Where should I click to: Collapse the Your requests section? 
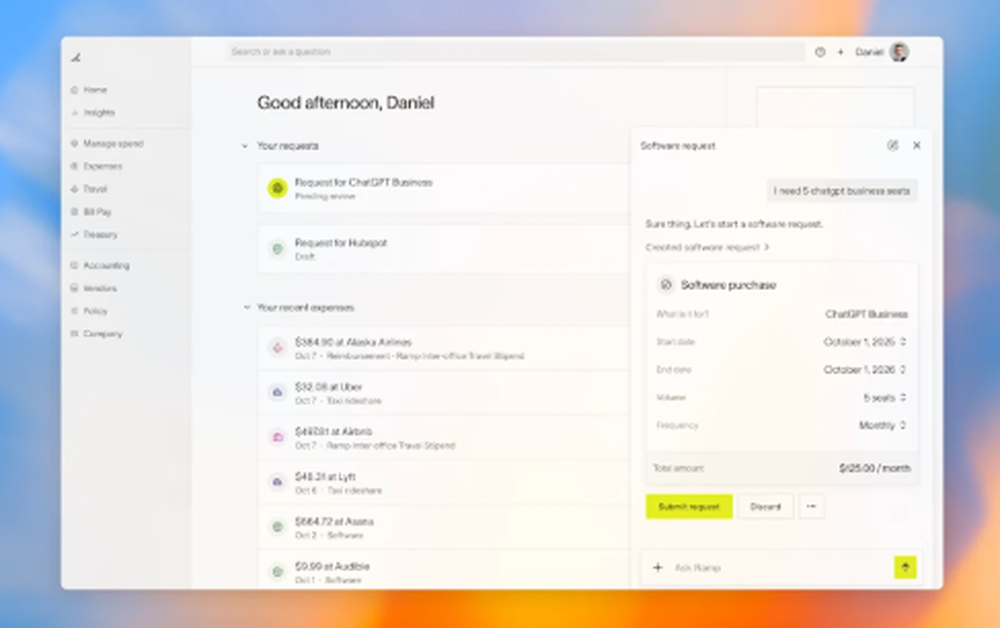(x=246, y=145)
